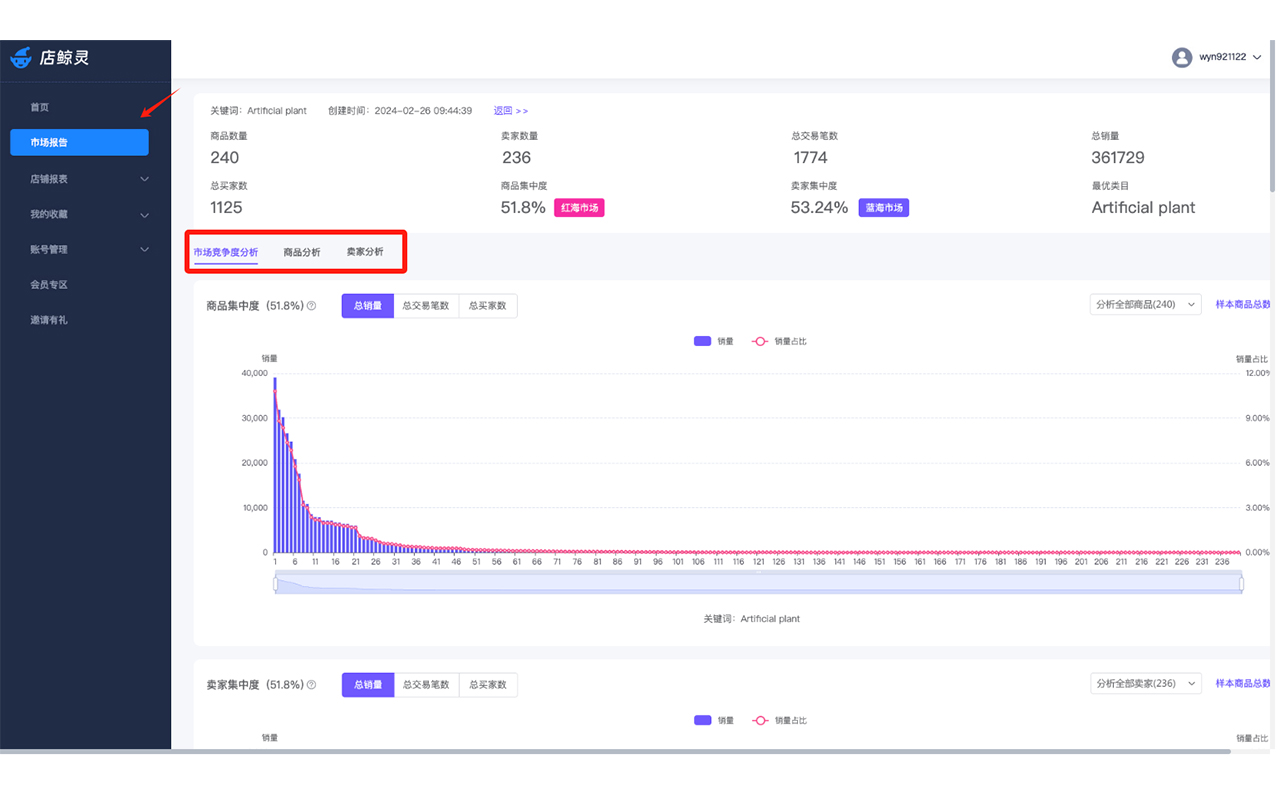The width and height of the screenshot is (1280, 800).
Task: Click help icon beside 商品集中度
Action: coord(311,306)
